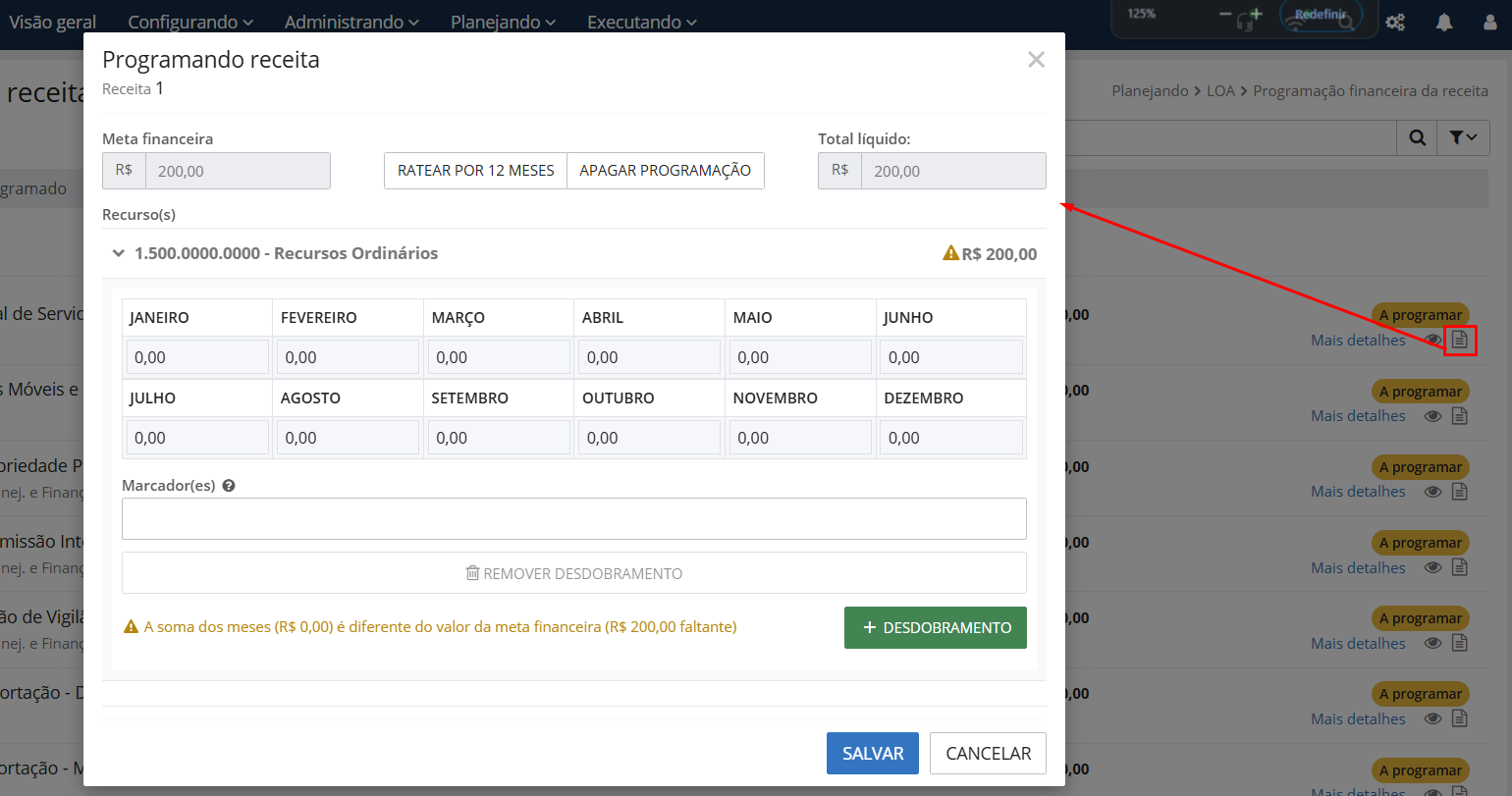Click the warning triangle beside R$ 200,00
The image size is (1512, 796).
point(950,253)
